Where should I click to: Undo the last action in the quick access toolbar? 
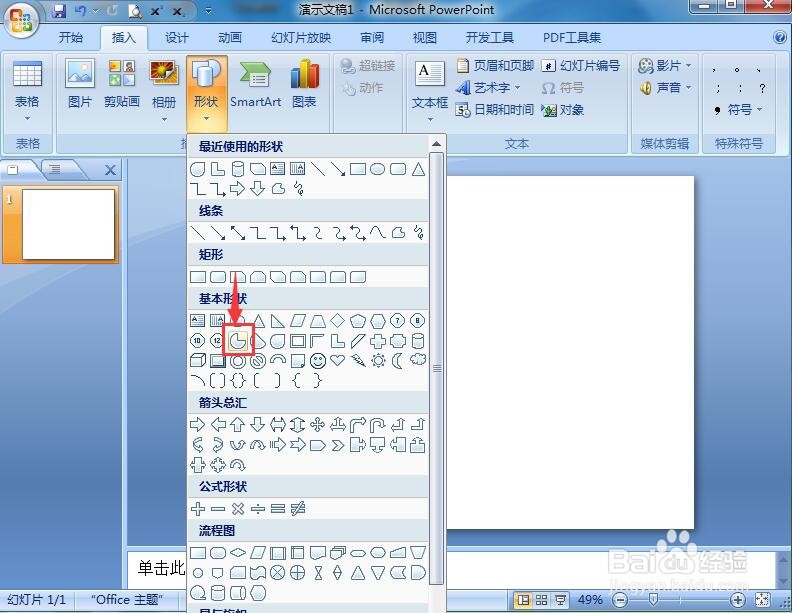click(81, 10)
